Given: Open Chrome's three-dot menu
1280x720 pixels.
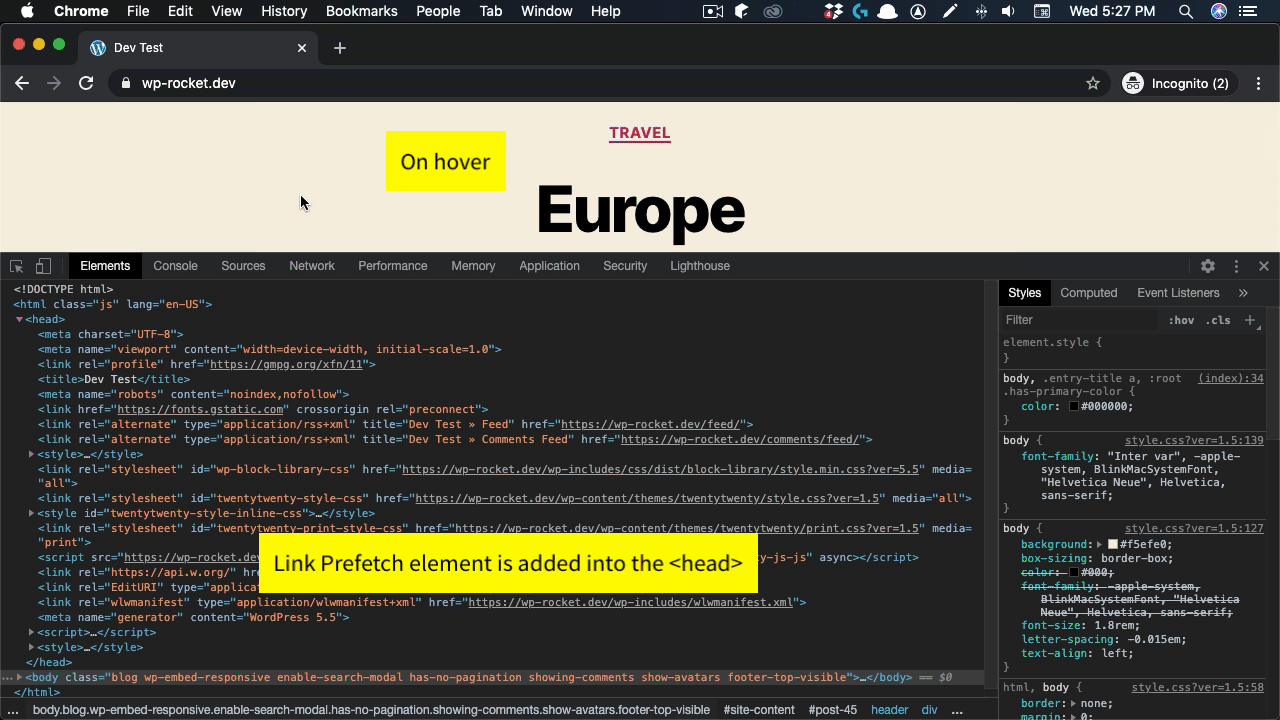Looking at the screenshot, I should click(x=1259, y=83).
